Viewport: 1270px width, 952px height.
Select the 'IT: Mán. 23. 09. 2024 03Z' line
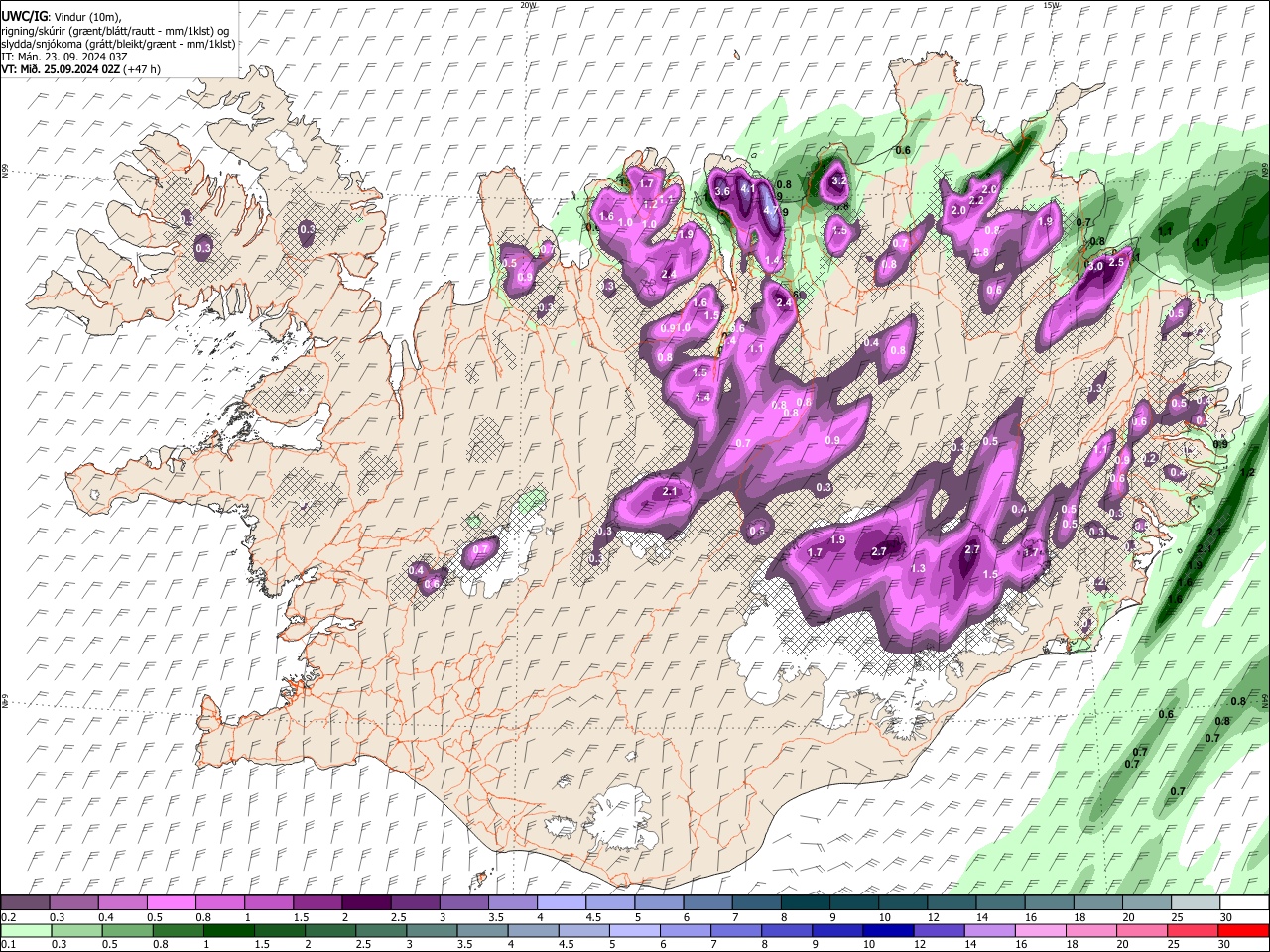[64, 57]
